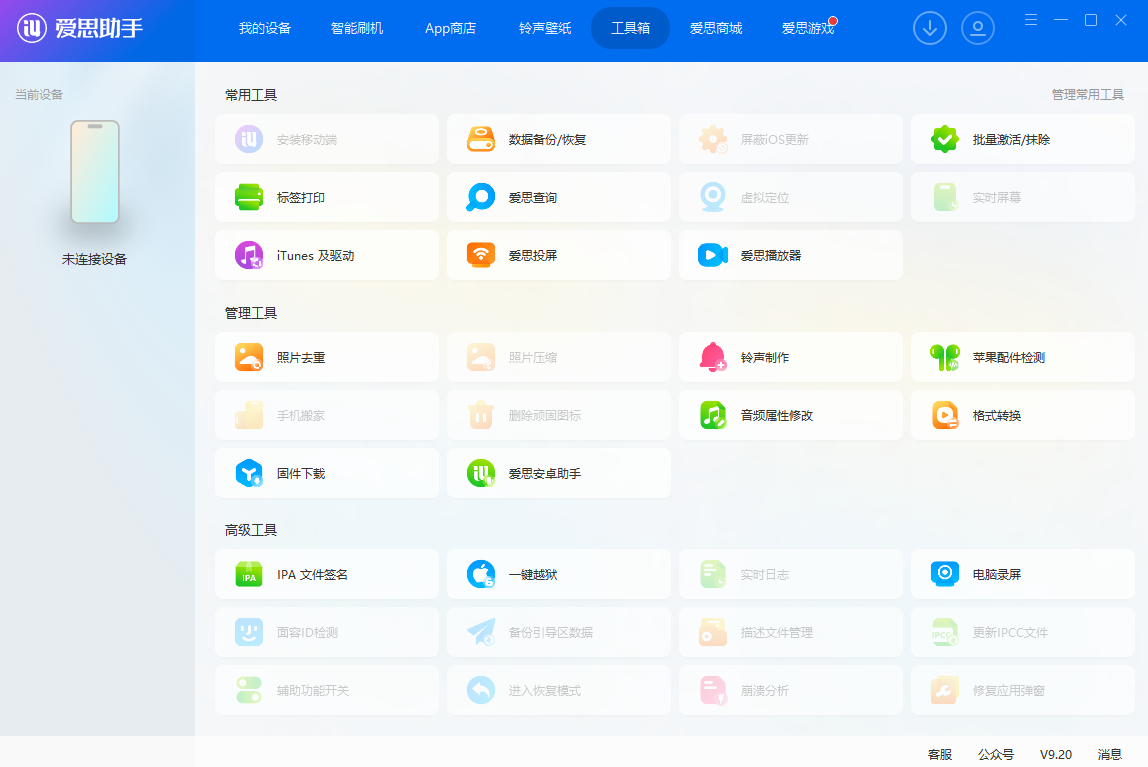Click the 未连接设备 label
Screen dimensions: 1148x767
point(94,259)
